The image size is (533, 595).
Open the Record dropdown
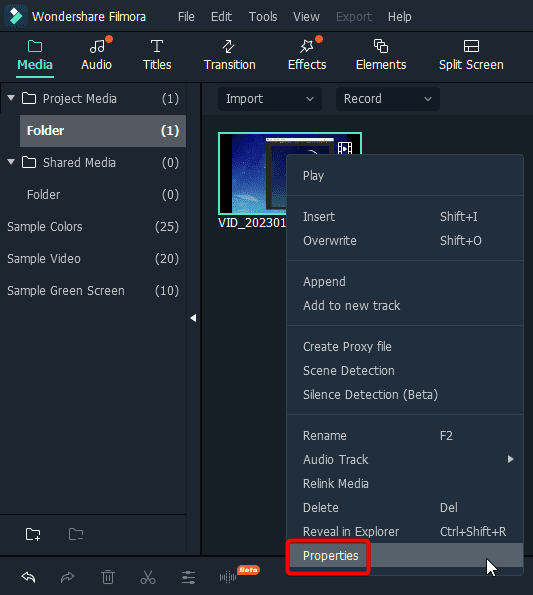(x=388, y=99)
